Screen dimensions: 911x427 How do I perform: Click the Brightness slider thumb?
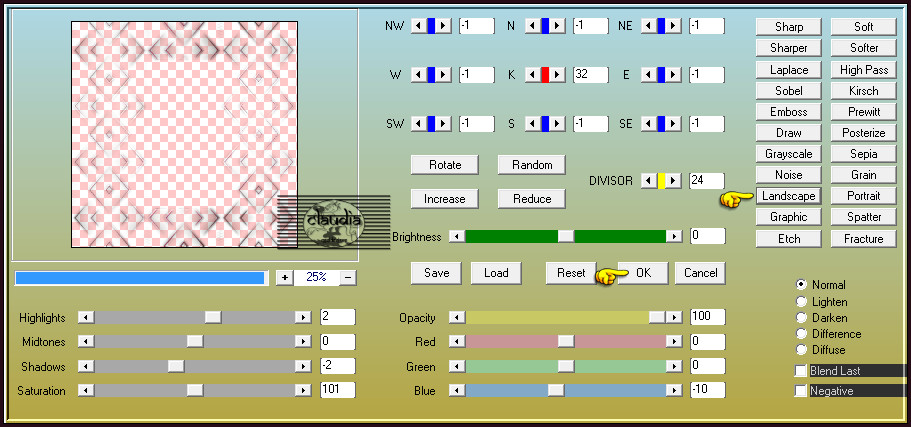(x=566, y=236)
